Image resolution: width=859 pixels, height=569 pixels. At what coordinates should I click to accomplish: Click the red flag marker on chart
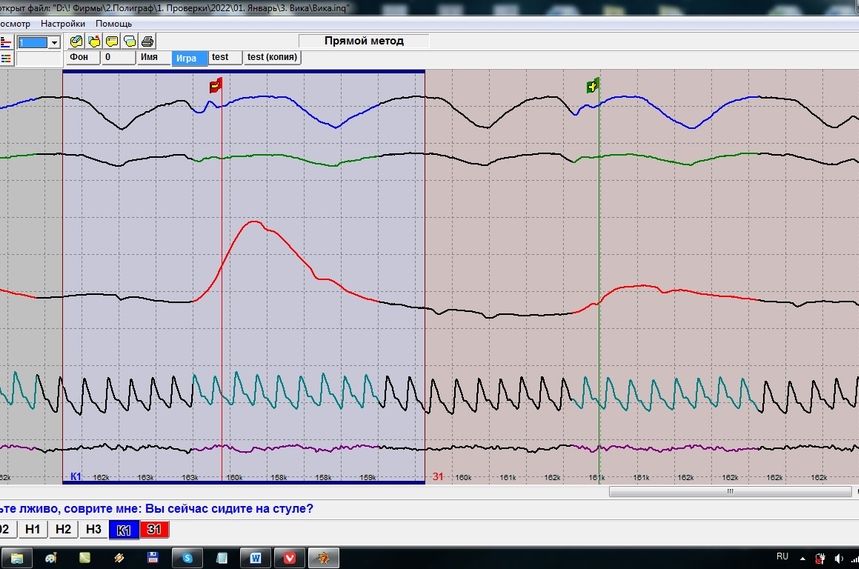pos(215,87)
